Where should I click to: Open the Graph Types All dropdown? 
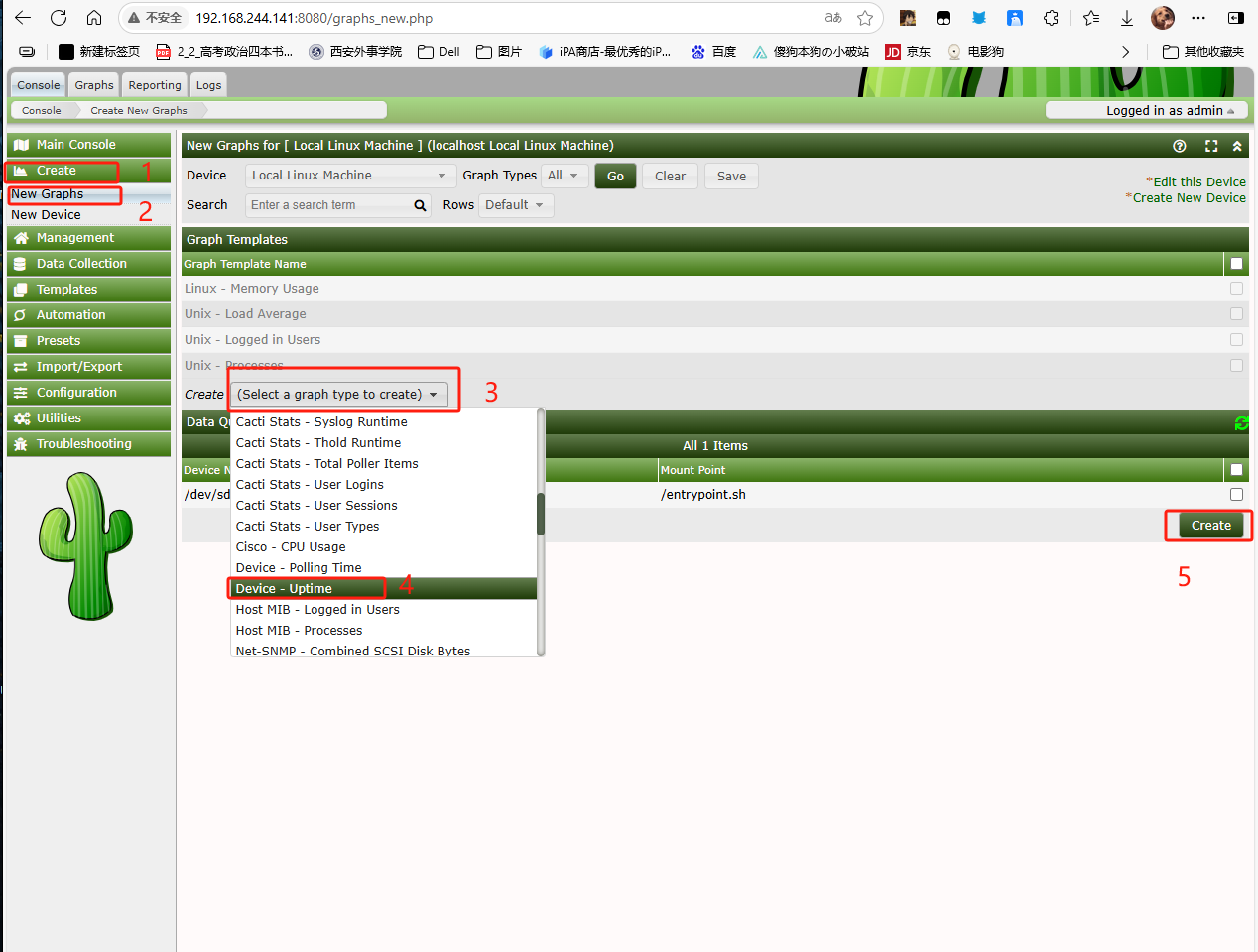pyautogui.click(x=564, y=176)
